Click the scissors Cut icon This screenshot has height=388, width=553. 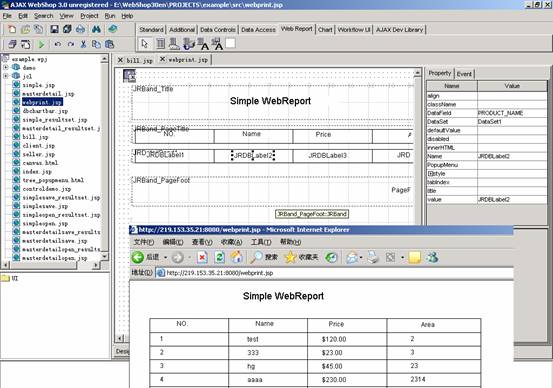[x=83, y=44]
